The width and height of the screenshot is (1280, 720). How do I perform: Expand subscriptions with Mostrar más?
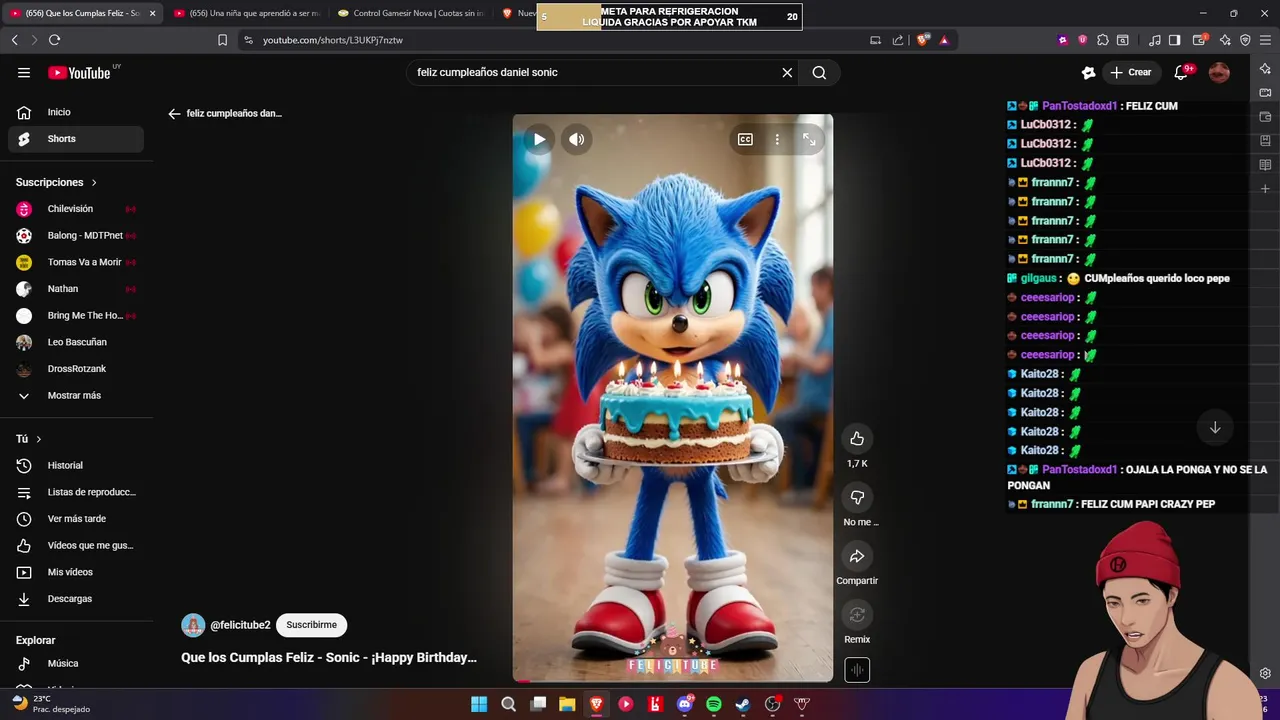tap(76, 395)
